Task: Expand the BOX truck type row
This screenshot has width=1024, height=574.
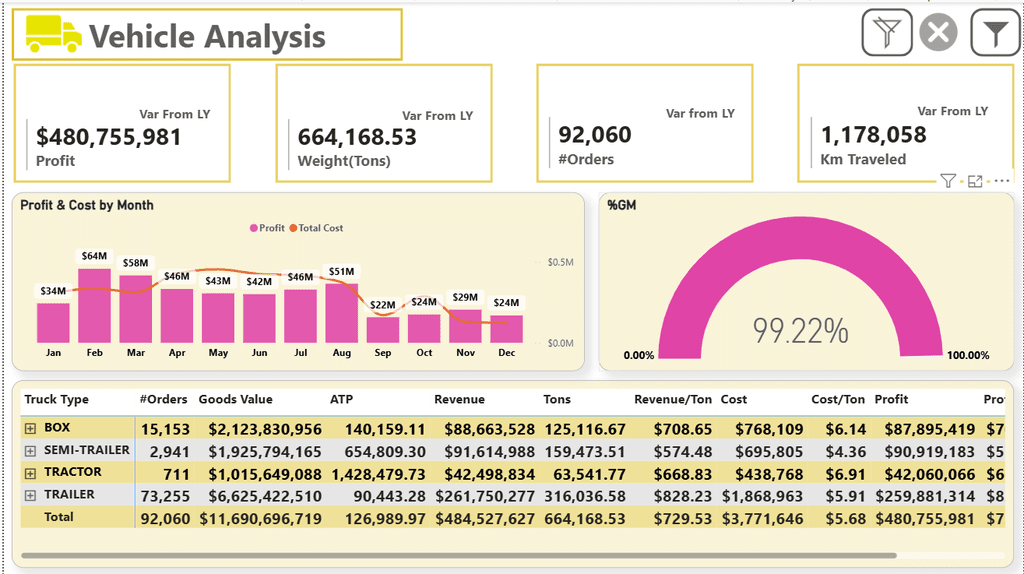Action: tap(30, 428)
